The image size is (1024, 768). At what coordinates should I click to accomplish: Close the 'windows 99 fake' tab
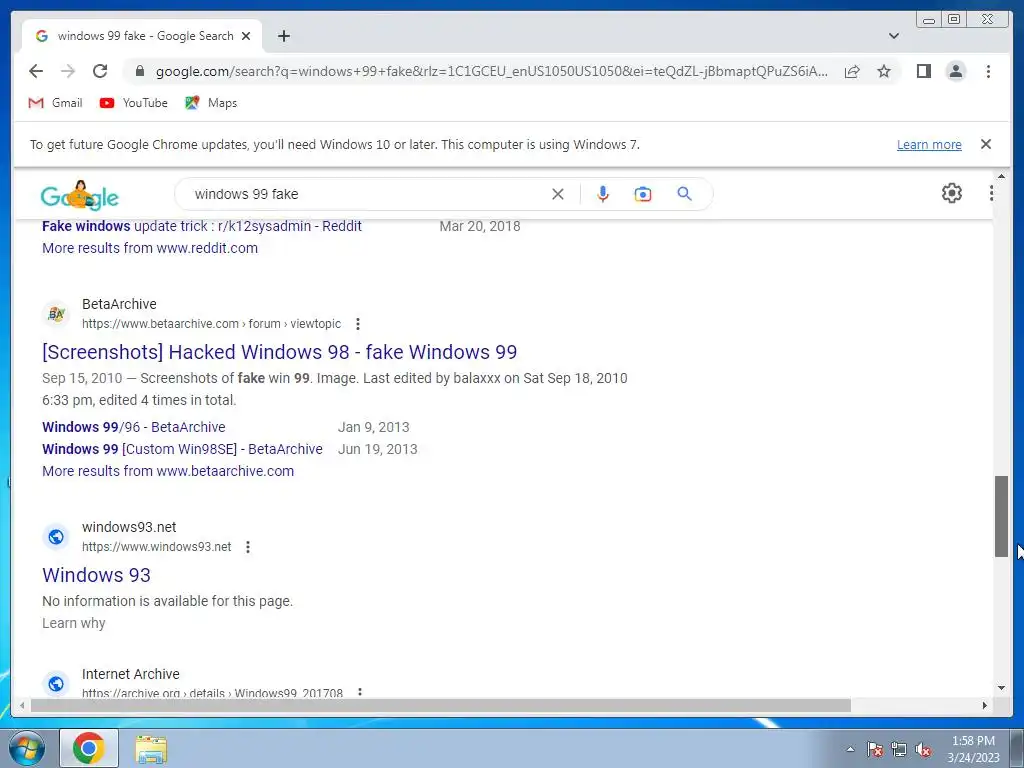click(246, 36)
